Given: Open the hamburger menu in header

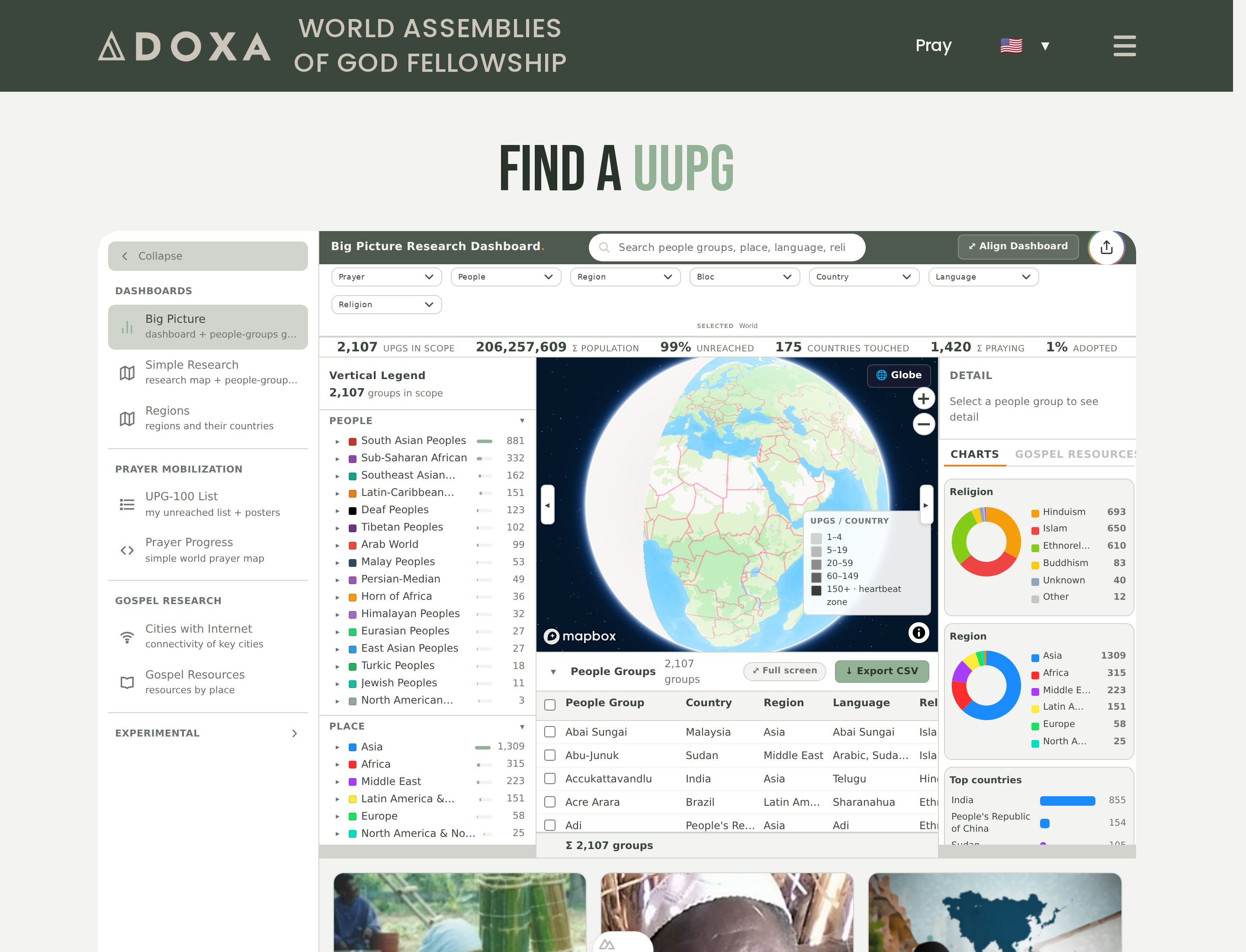Looking at the screenshot, I should (x=1124, y=46).
